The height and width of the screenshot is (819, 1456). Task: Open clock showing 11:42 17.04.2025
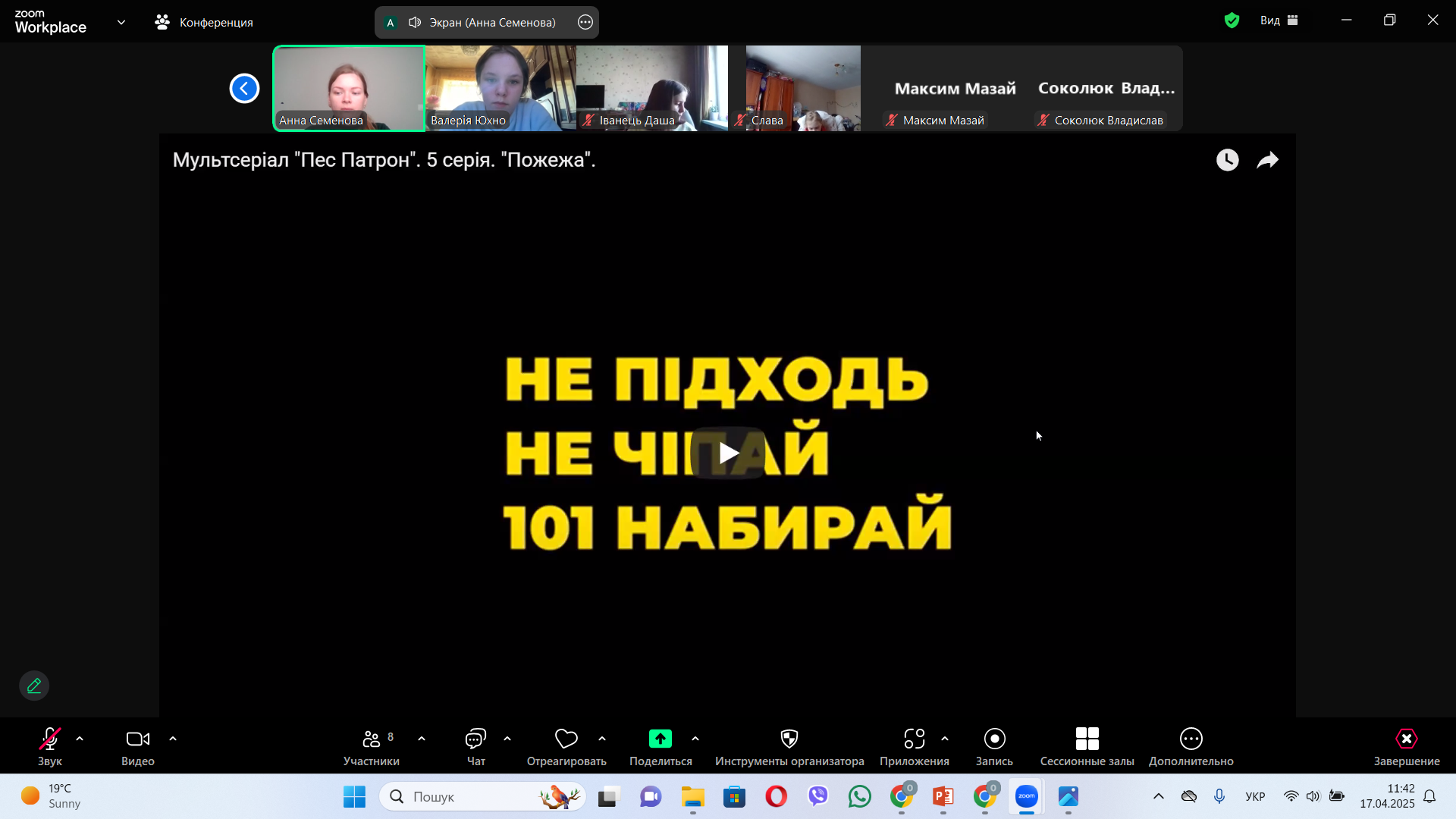pos(1387,796)
